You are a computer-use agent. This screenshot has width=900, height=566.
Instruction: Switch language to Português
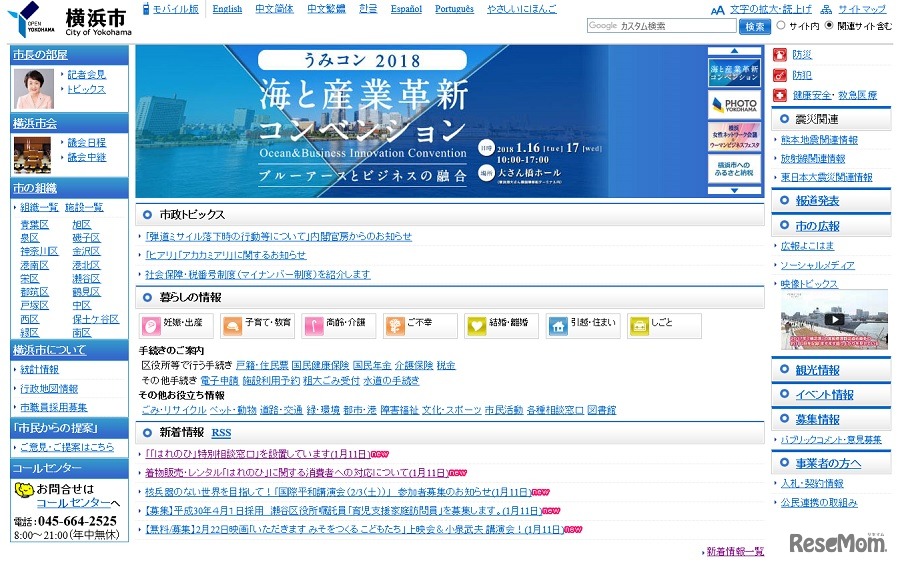click(455, 9)
